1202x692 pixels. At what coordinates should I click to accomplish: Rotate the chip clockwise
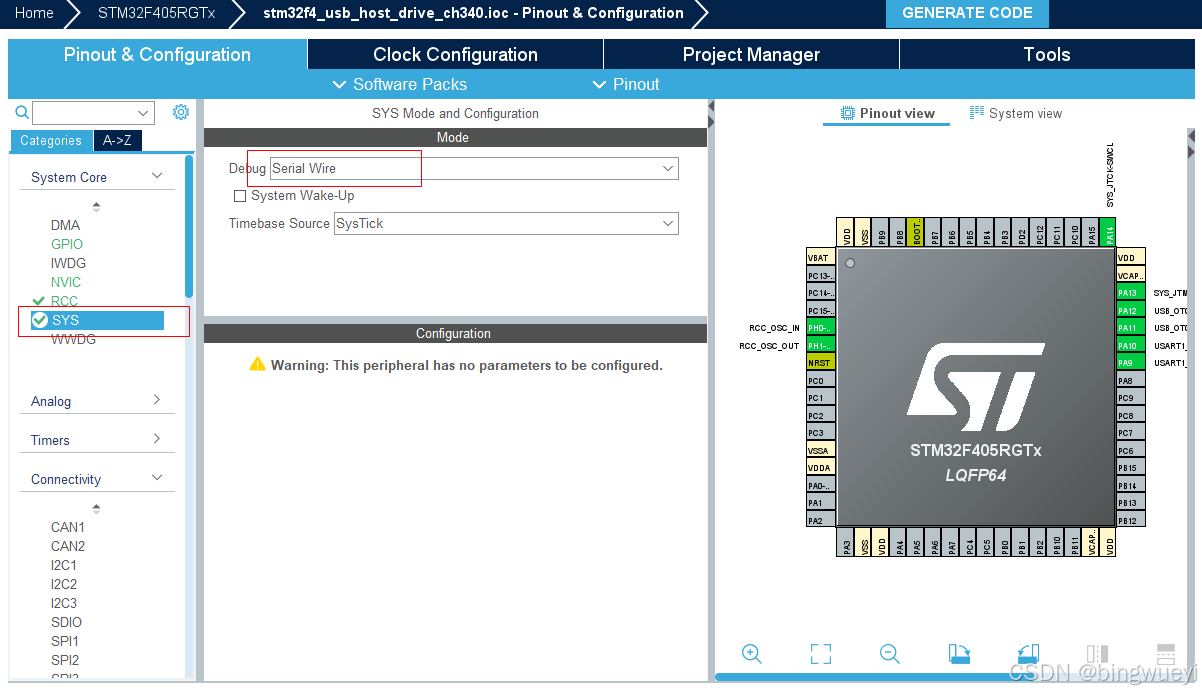tap(959, 654)
